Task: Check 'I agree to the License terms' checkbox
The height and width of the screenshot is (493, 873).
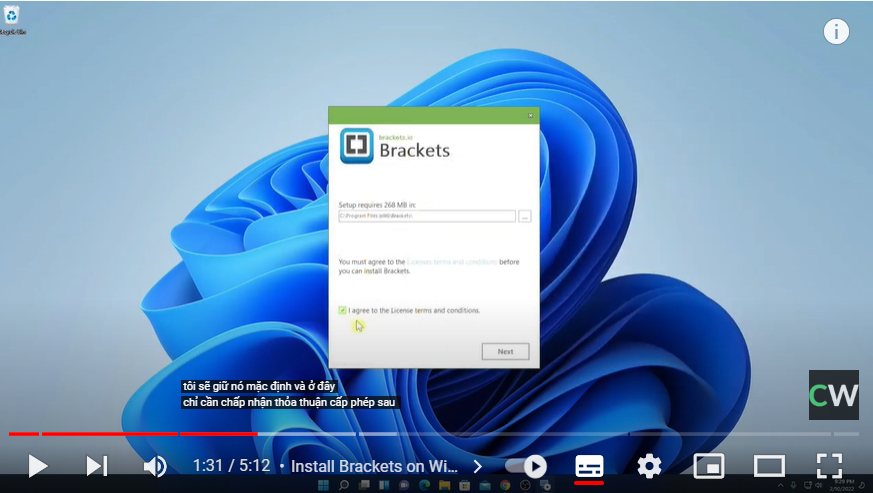Action: tap(342, 310)
